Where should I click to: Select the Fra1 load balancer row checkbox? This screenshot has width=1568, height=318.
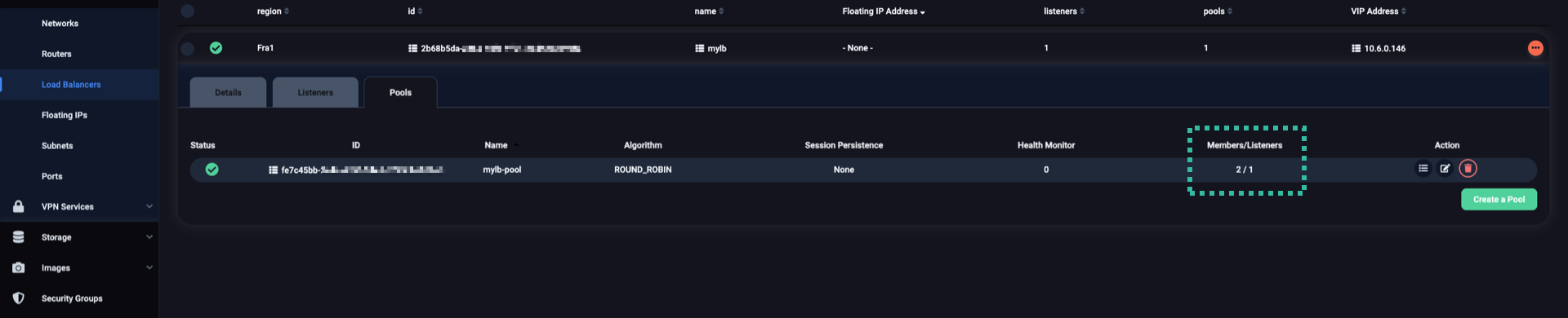click(x=187, y=48)
